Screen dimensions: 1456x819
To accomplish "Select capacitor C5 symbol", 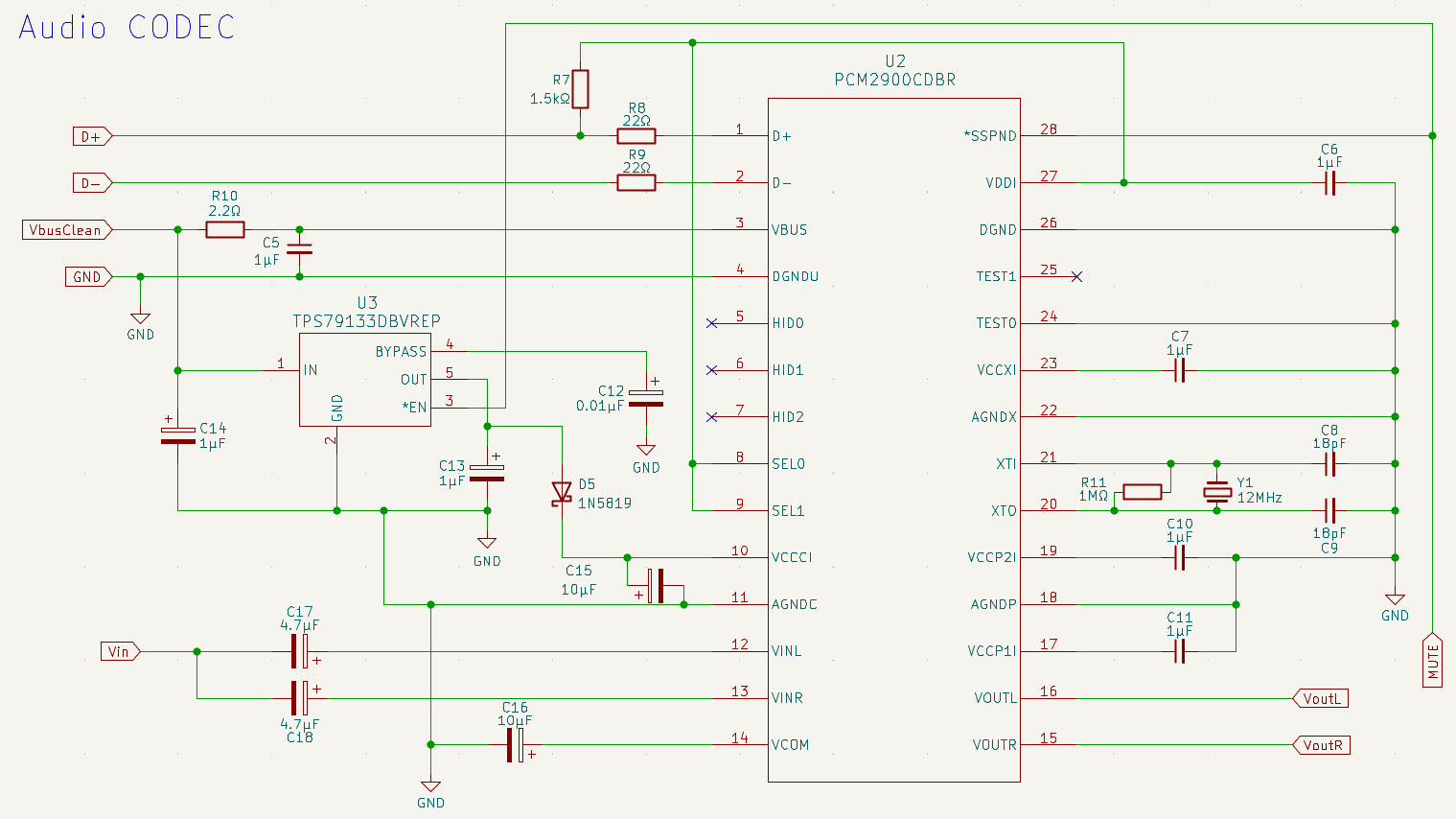I will (x=299, y=248).
